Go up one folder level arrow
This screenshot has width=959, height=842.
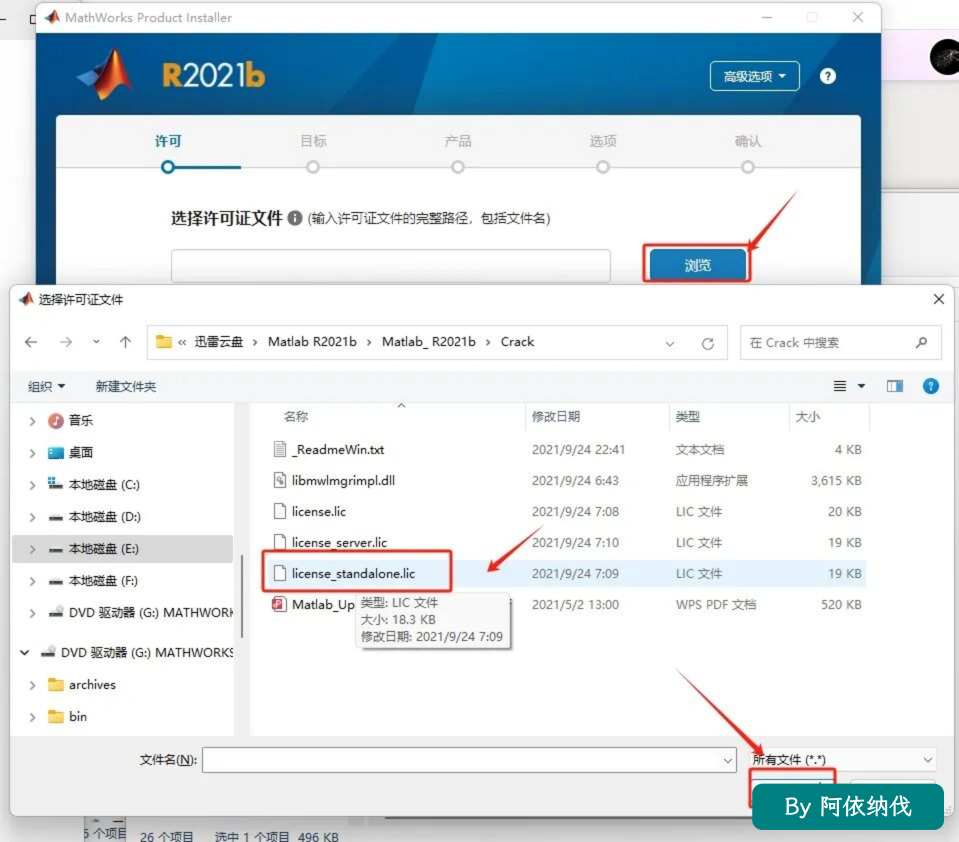(x=125, y=342)
